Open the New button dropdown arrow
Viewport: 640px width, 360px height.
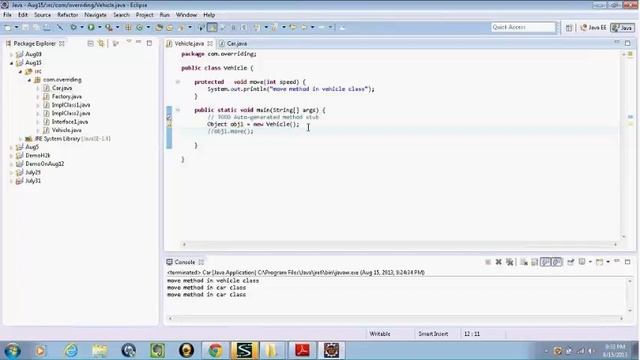point(16,27)
